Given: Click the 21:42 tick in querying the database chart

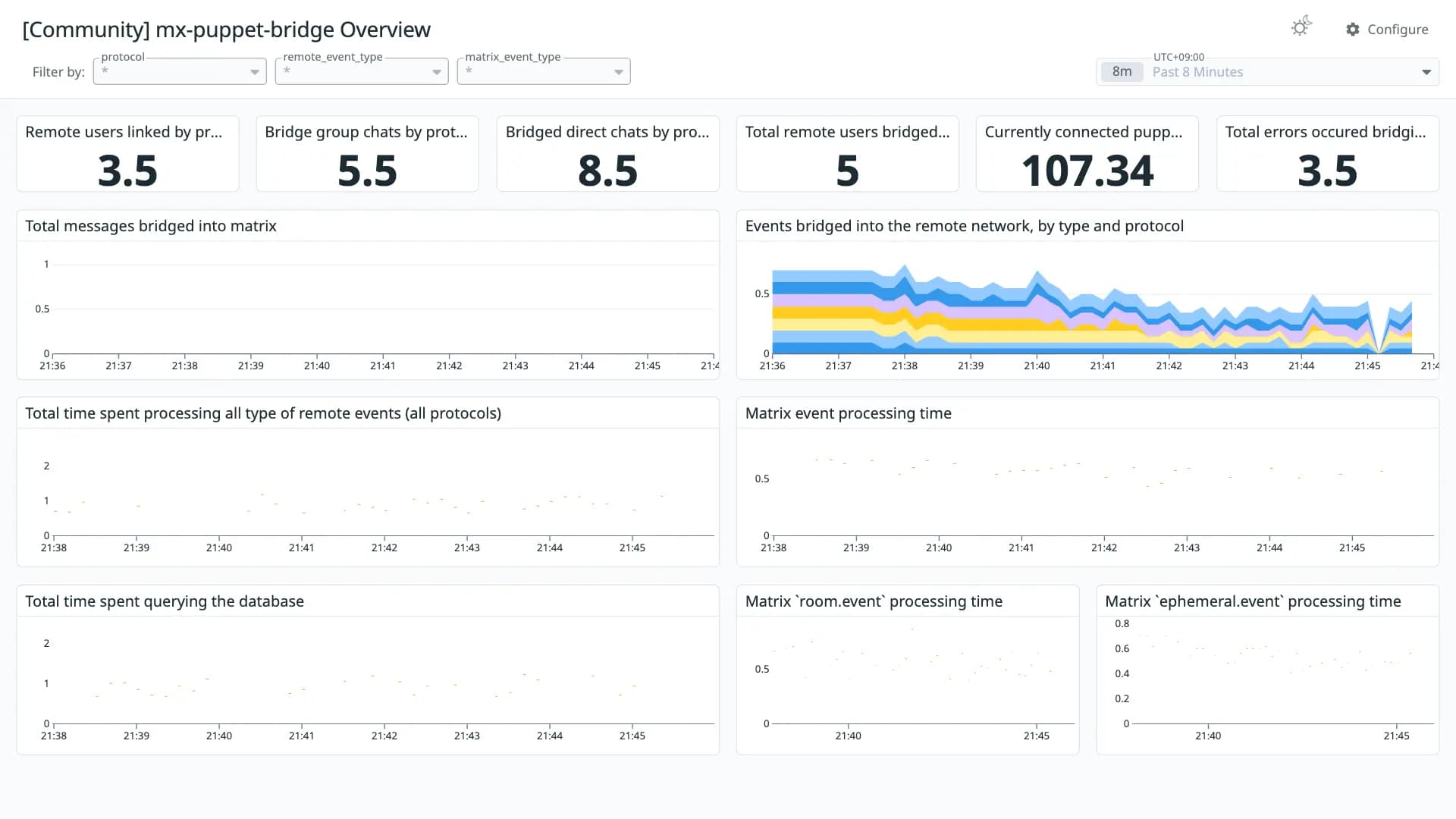Looking at the screenshot, I should coord(384,736).
